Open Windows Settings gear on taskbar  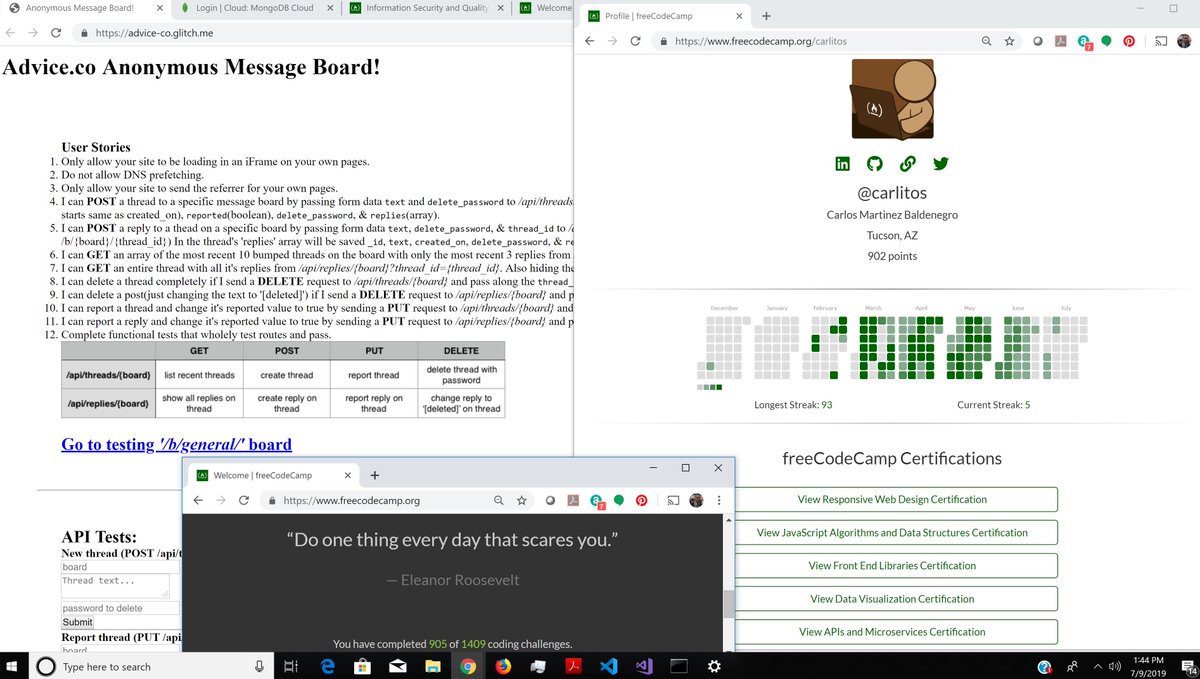pyautogui.click(x=714, y=666)
